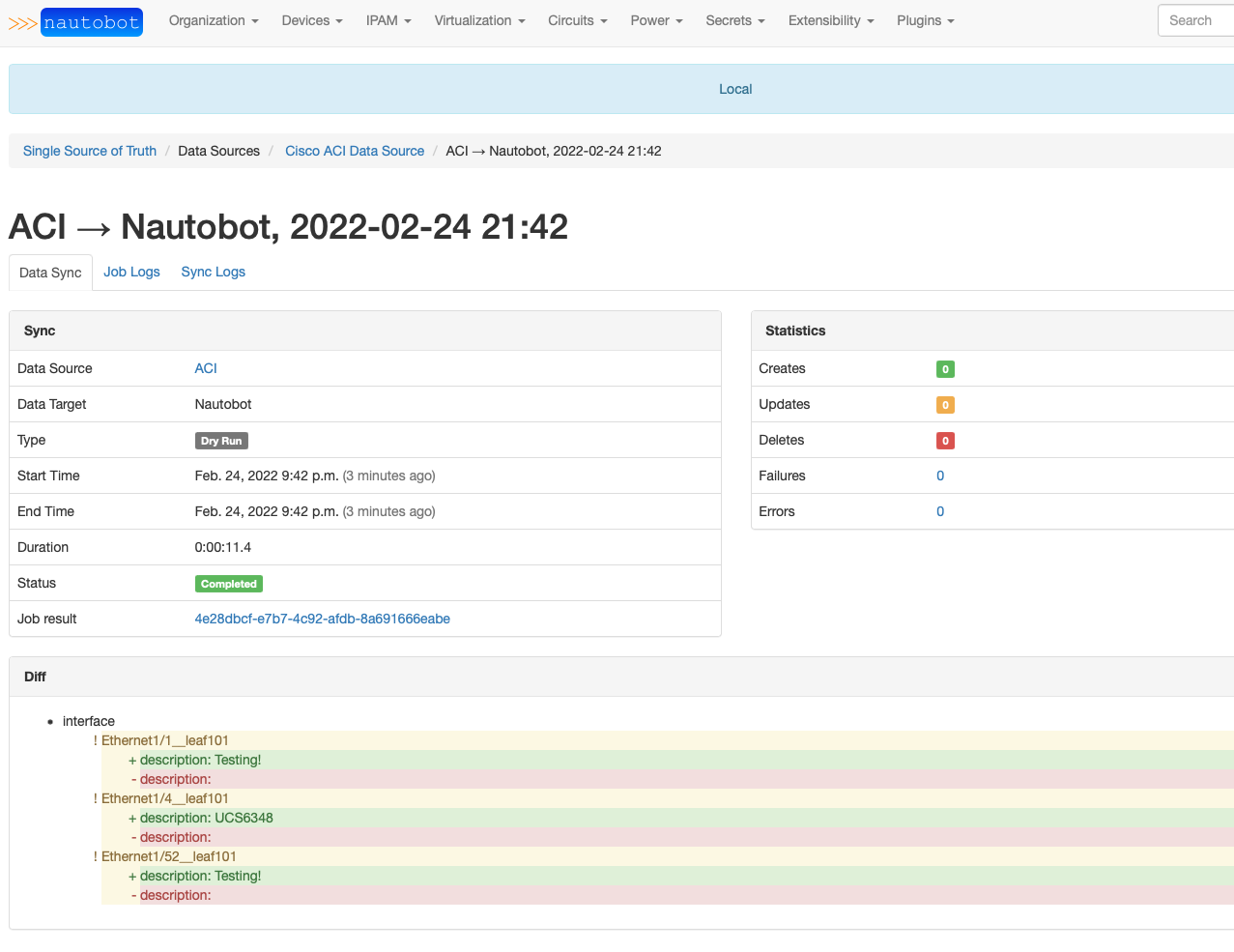Click the Nautobot data target value
Screen dimensions: 1234x952
tap(223, 404)
